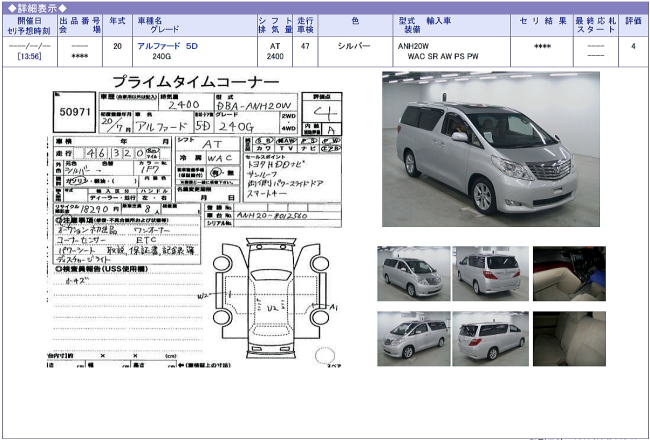
Task: Click handwritten odometer reading 46320 on sheet
Action: [x=114, y=153]
